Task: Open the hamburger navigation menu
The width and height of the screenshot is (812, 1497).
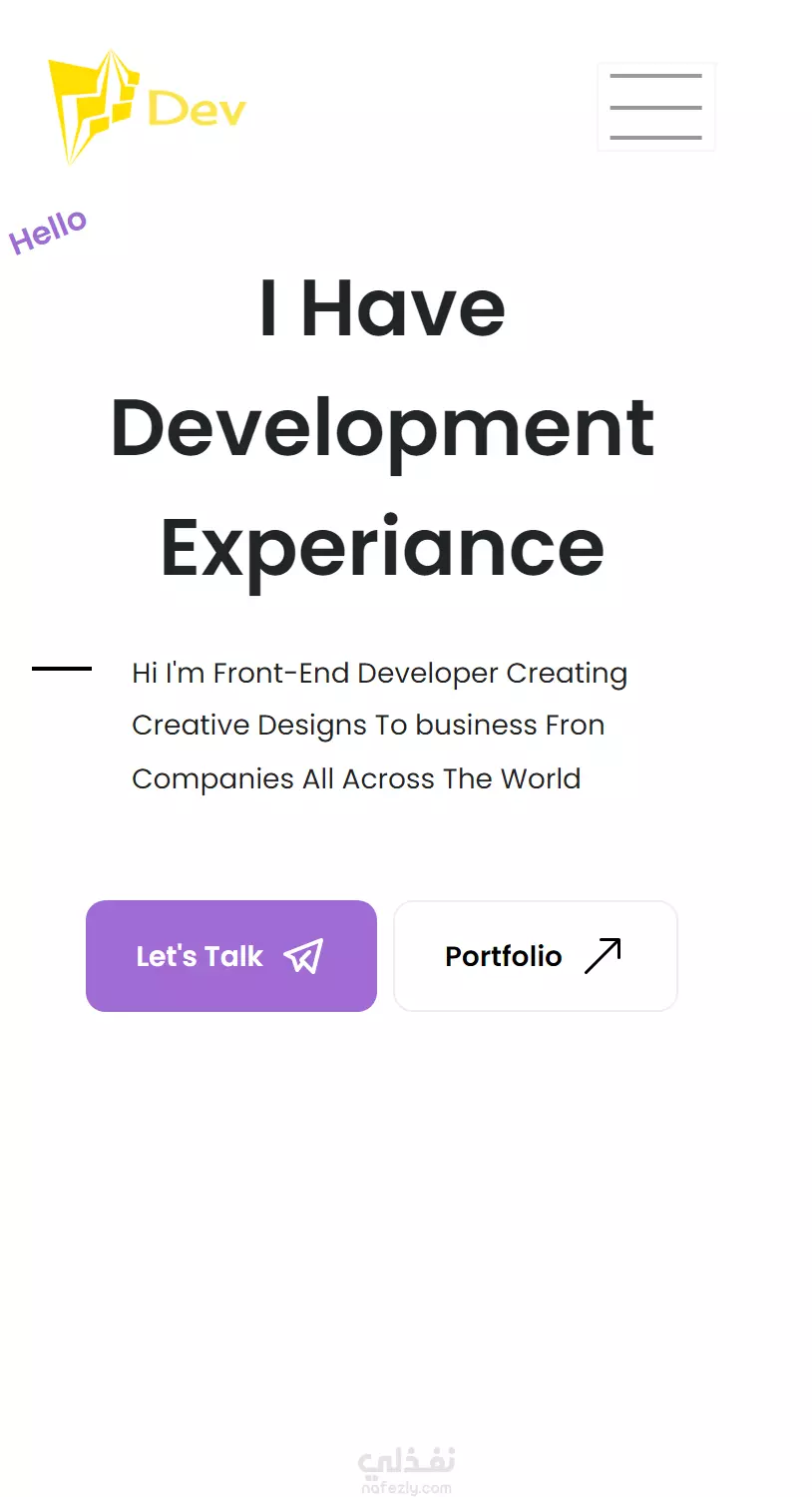Action: coord(656,107)
